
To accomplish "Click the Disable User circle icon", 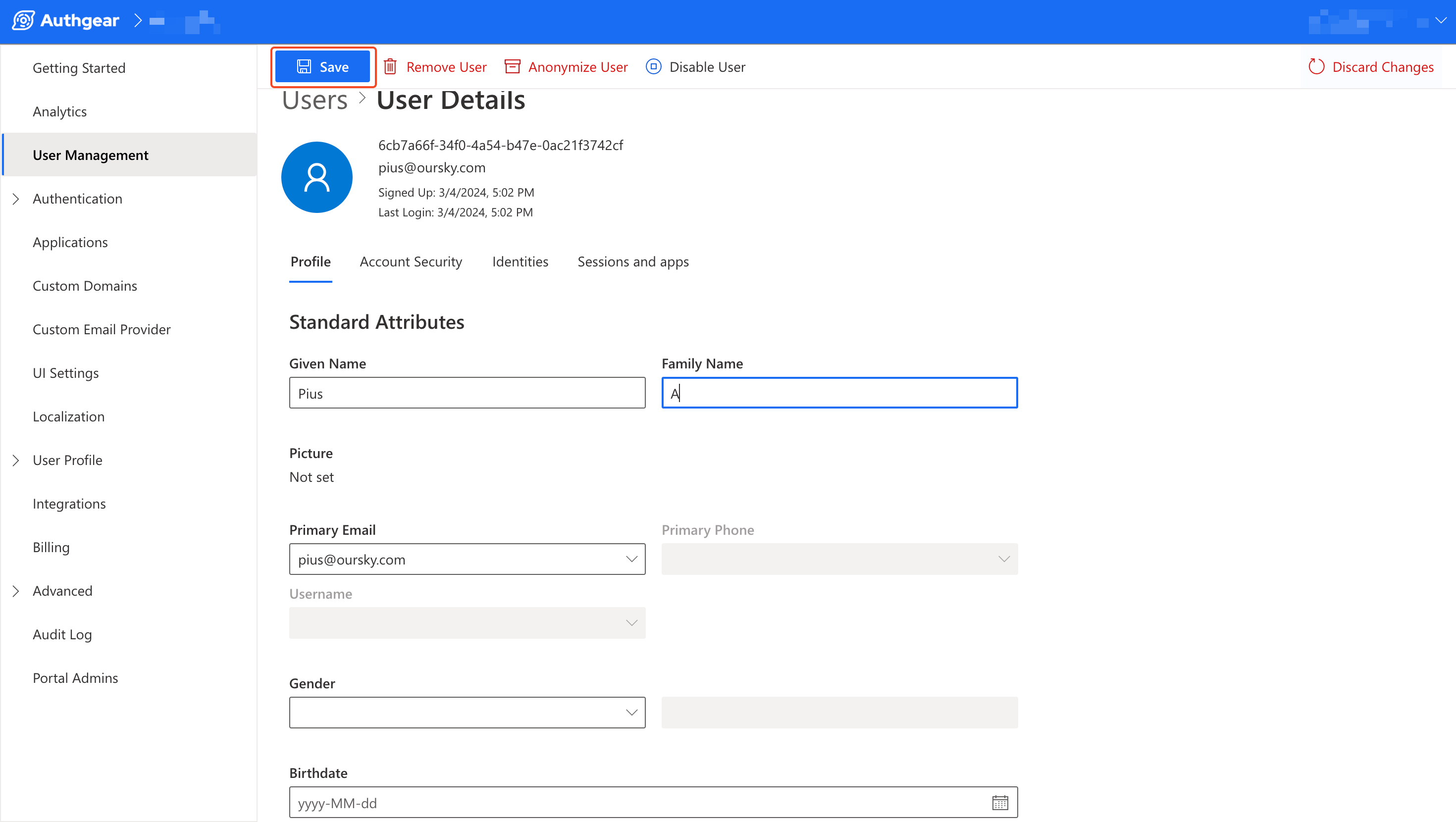I will (x=653, y=67).
